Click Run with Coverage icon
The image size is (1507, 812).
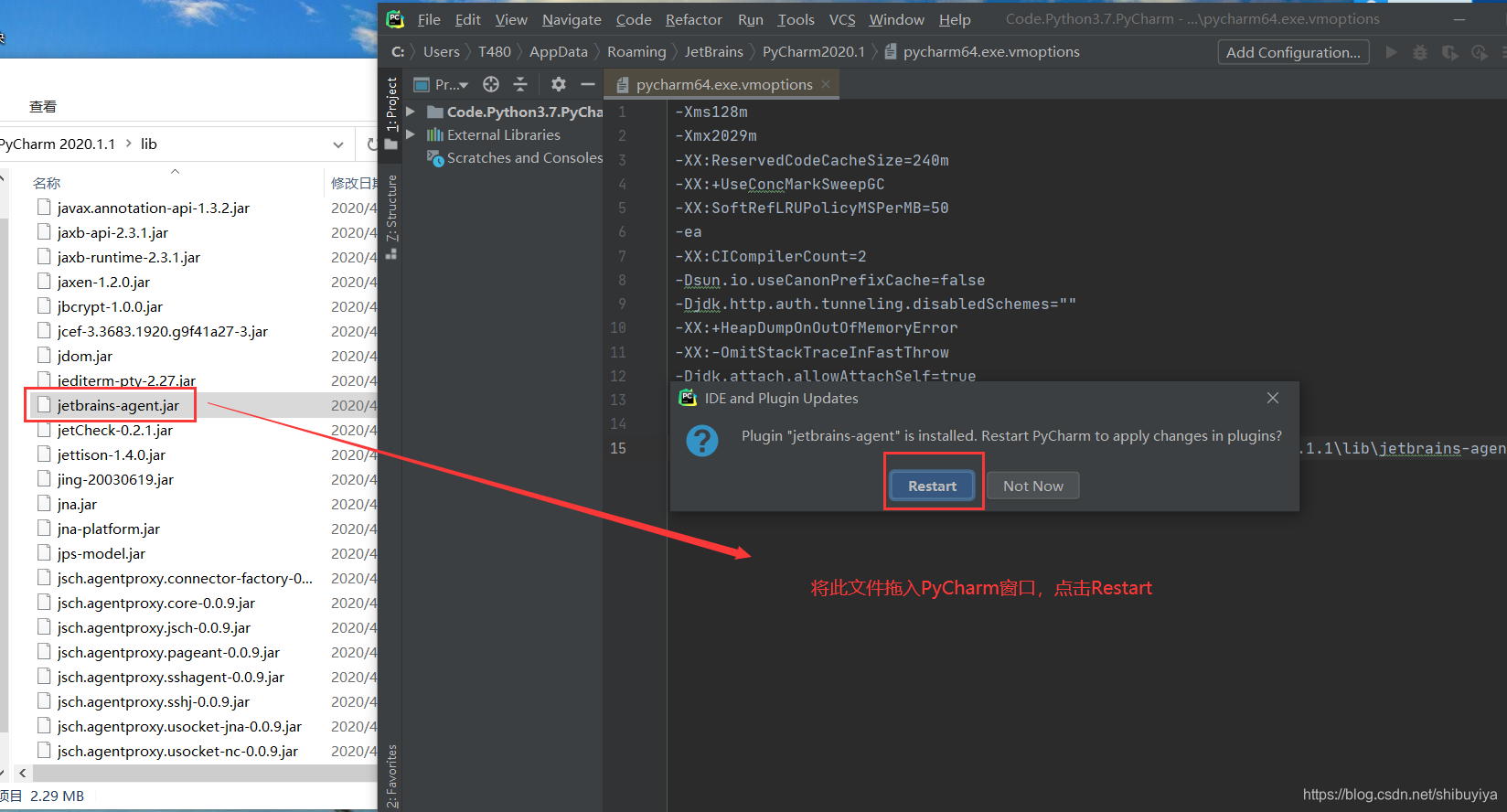point(1449,52)
